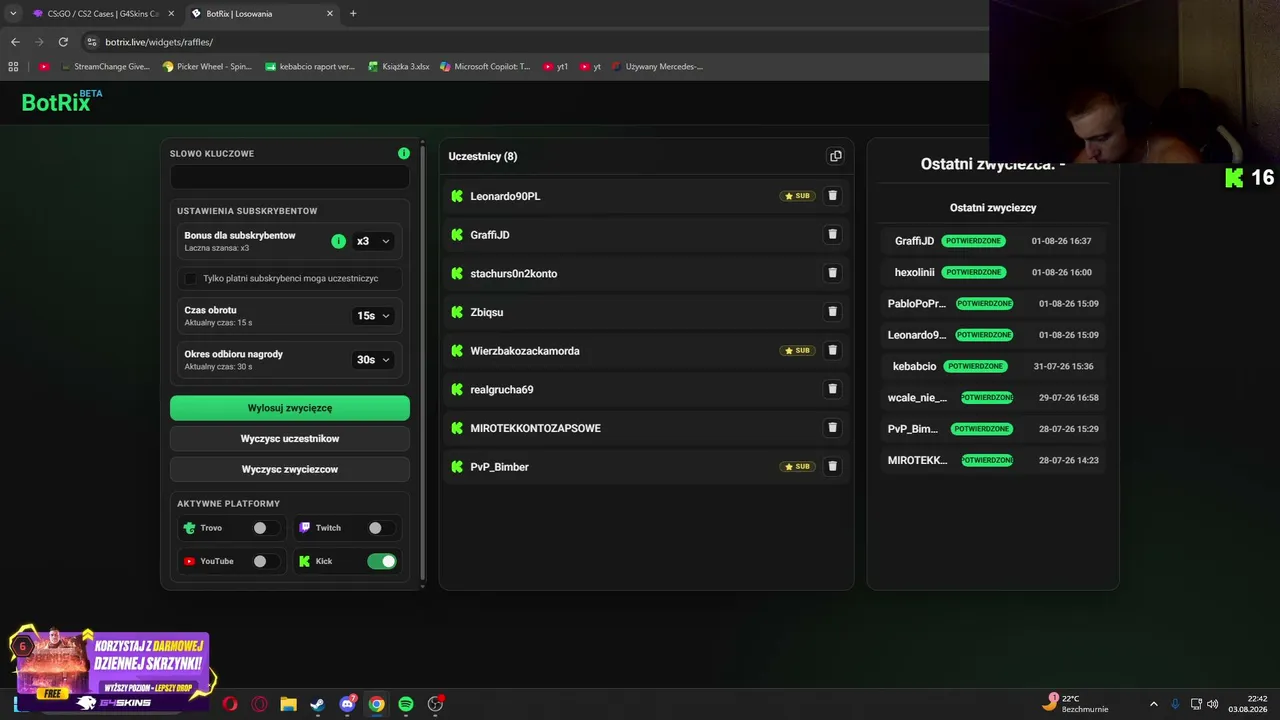Disable the Kick platform toggle
1280x720 pixels.
point(382,561)
